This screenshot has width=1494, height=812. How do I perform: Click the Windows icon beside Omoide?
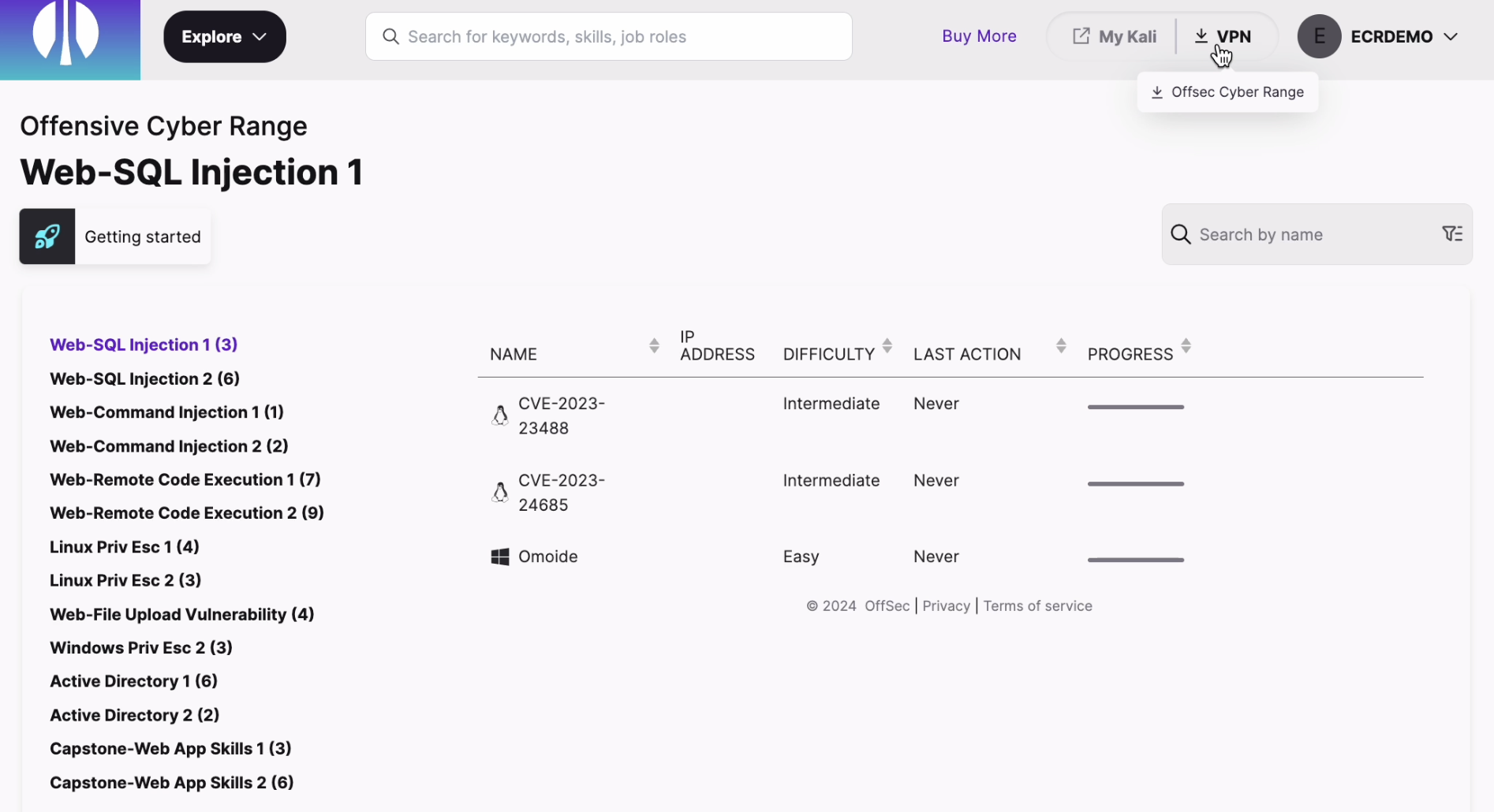tap(499, 556)
